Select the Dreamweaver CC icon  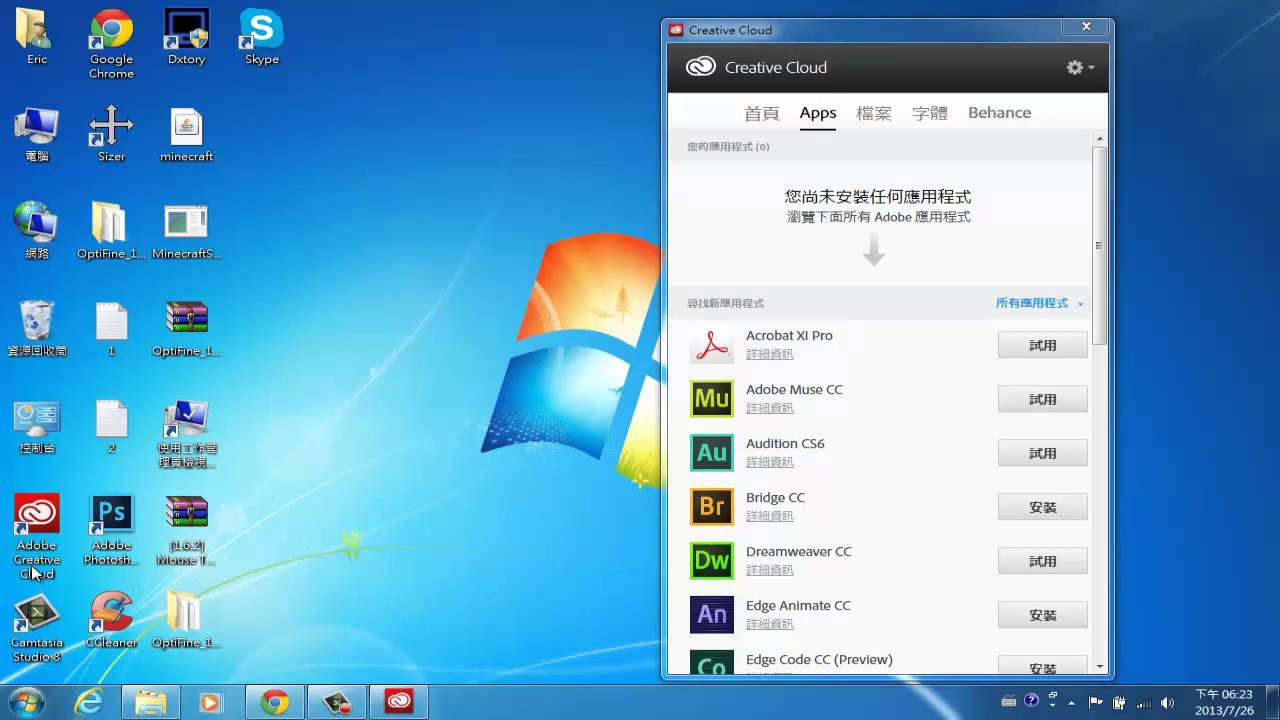point(711,561)
